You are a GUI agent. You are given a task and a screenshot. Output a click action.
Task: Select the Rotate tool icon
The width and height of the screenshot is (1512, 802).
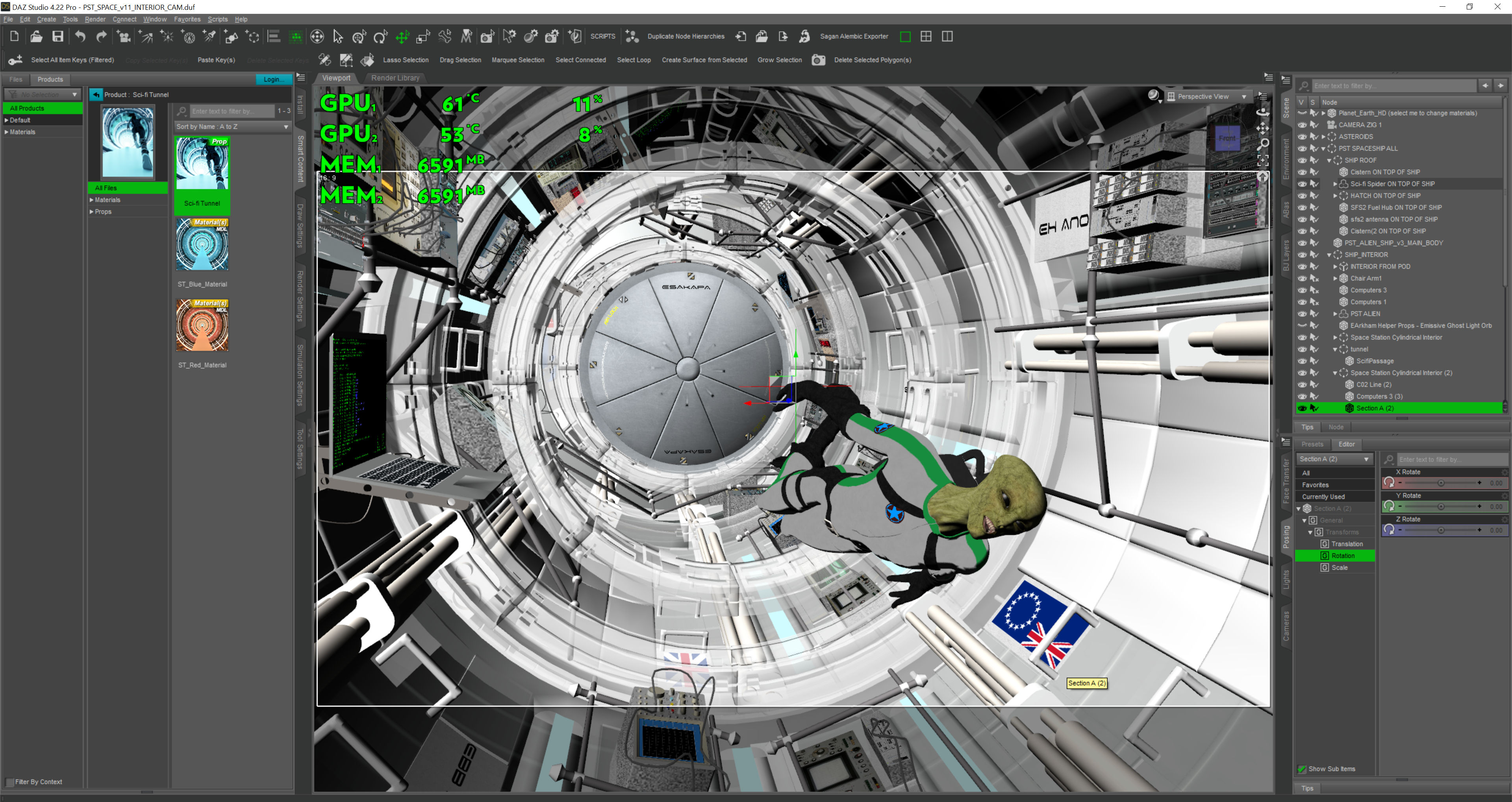pos(380,37)
